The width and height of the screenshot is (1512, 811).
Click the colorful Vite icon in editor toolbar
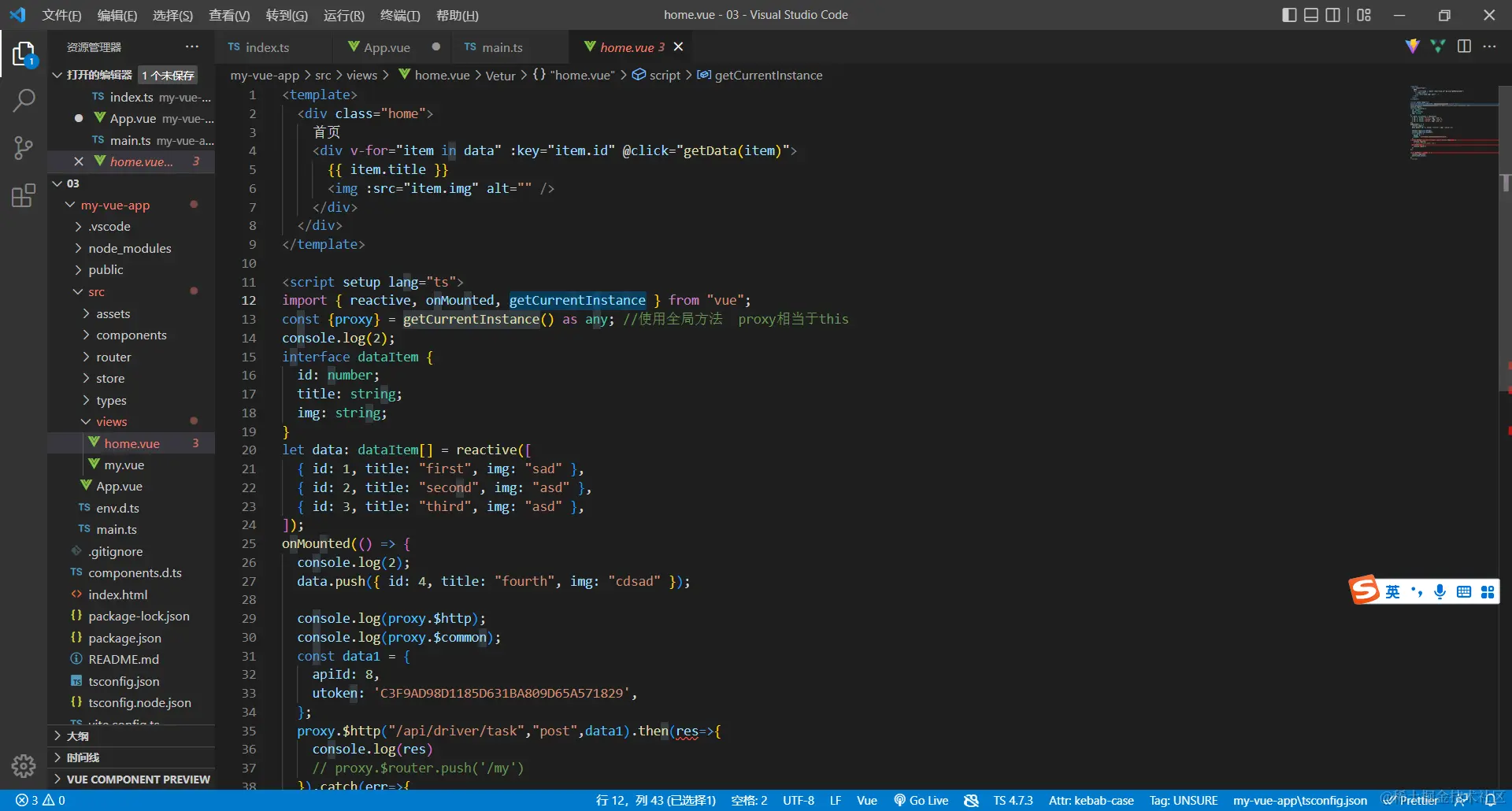tap(1413, 46)
